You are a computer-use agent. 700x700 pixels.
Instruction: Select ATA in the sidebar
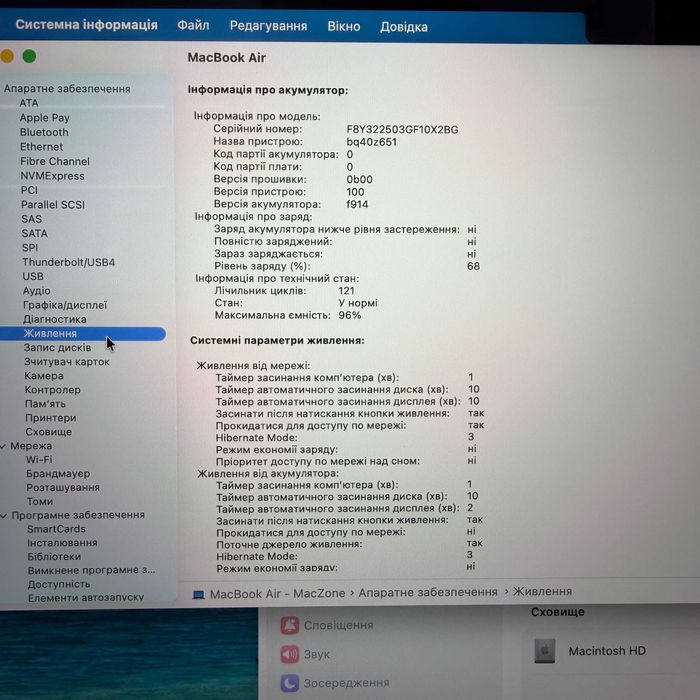tap(29, 103)
